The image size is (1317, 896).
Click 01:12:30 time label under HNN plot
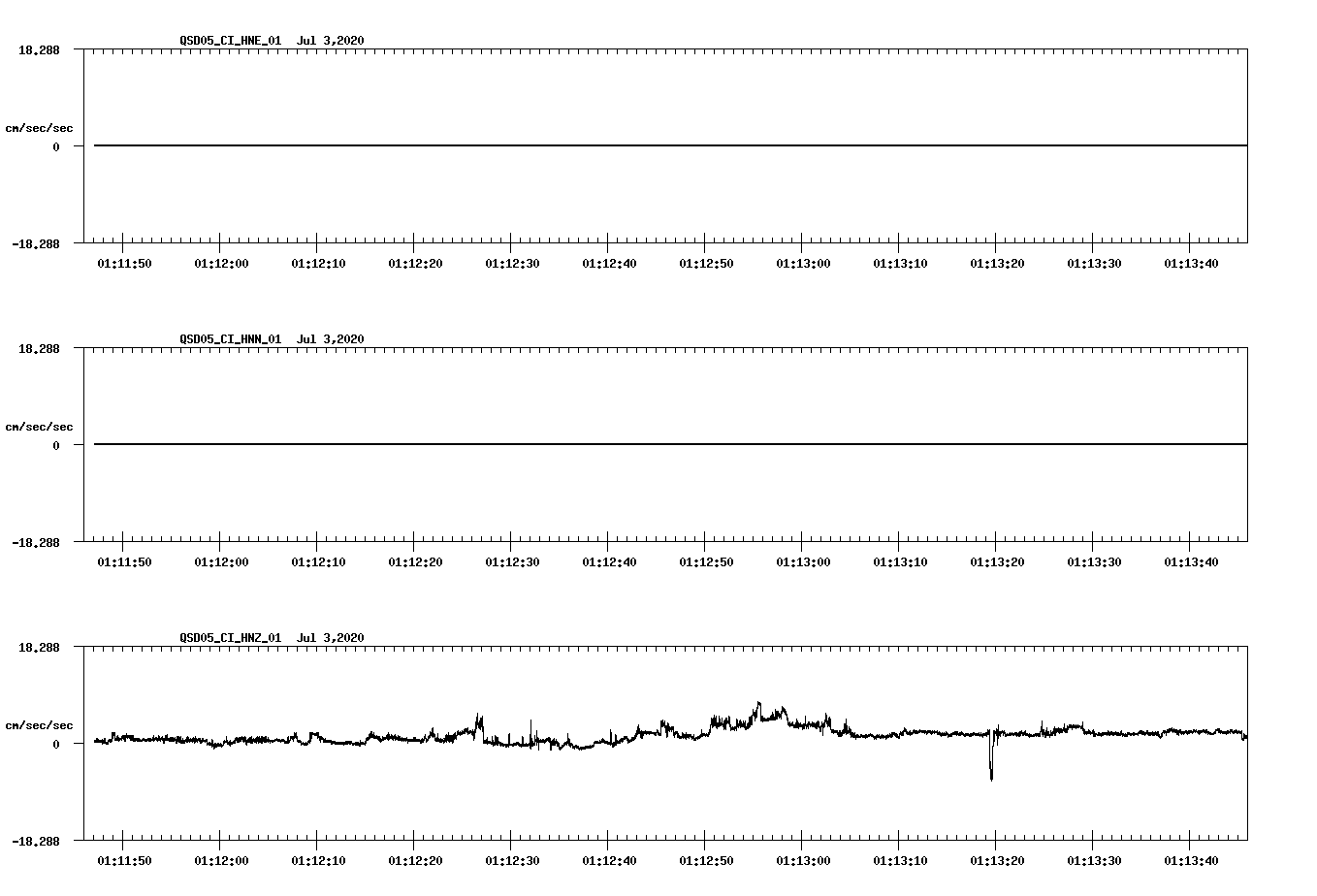[512, 562]
